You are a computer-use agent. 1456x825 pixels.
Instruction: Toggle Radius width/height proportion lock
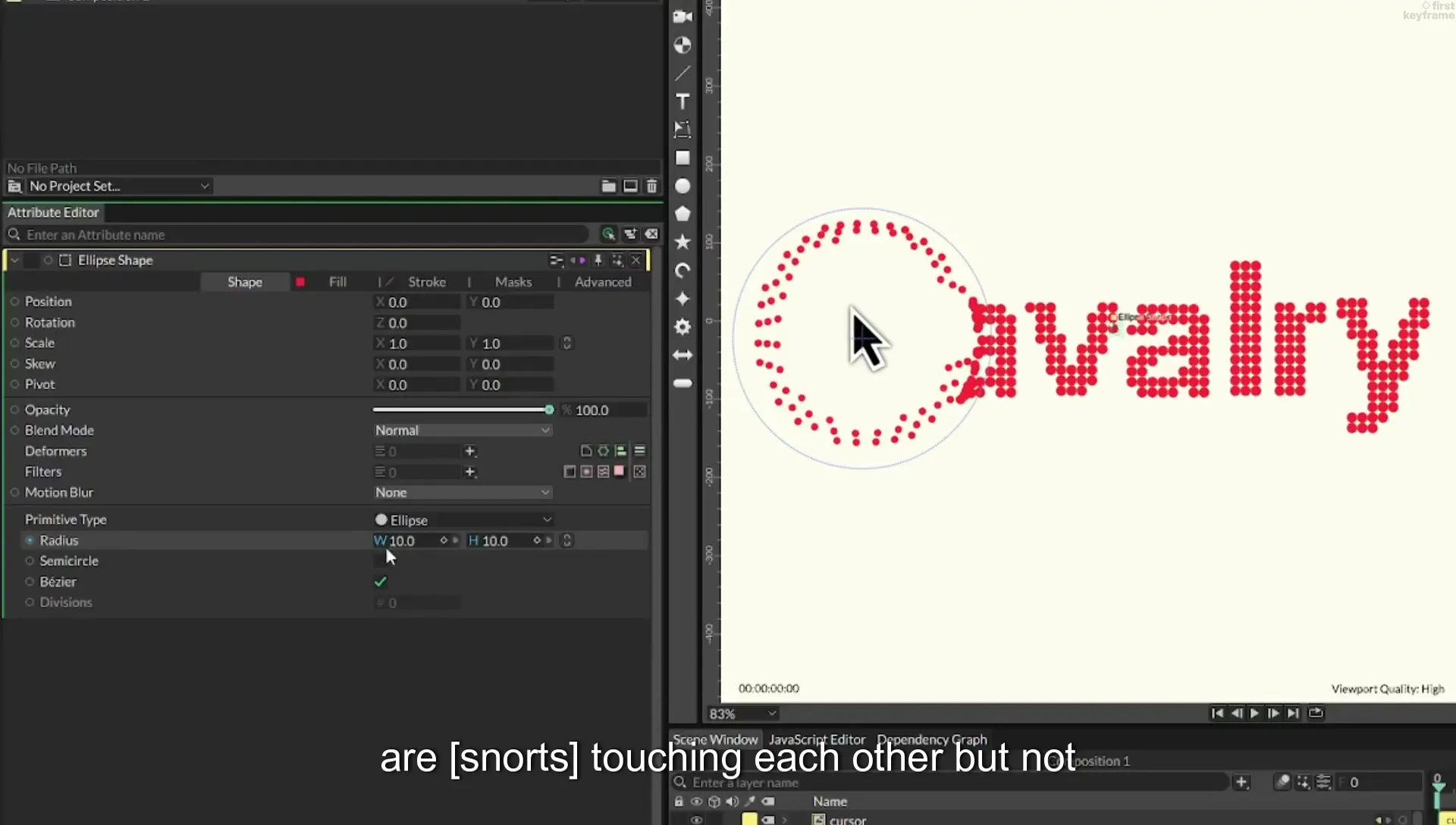pos(566,541)
